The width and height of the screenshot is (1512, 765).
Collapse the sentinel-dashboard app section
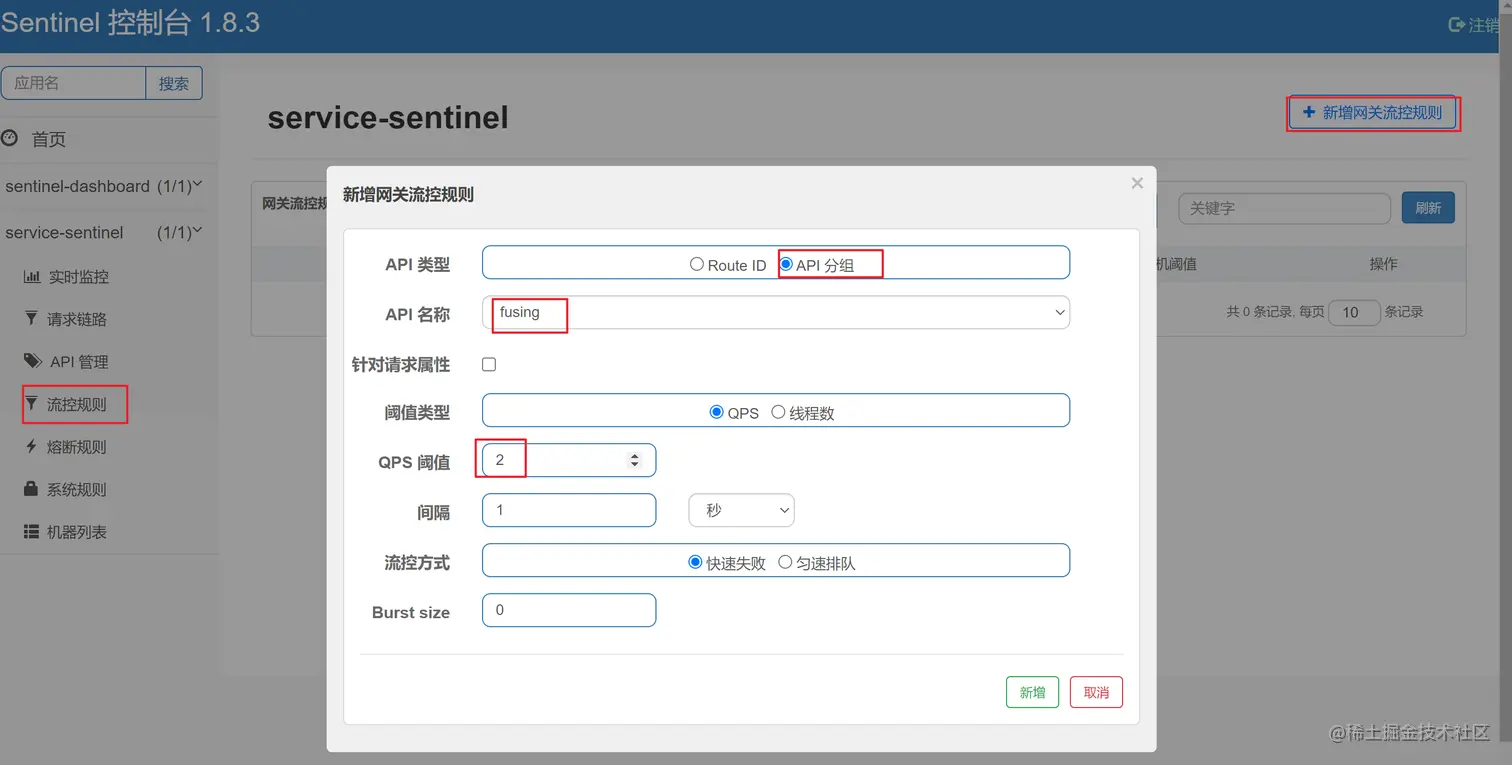(197, 185)
